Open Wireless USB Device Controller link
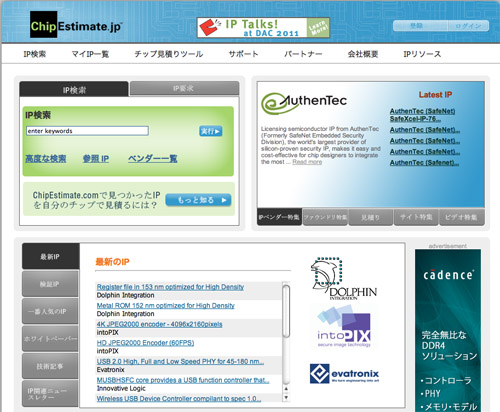This screenshot has height=412, width=500. tap(179, 399)
